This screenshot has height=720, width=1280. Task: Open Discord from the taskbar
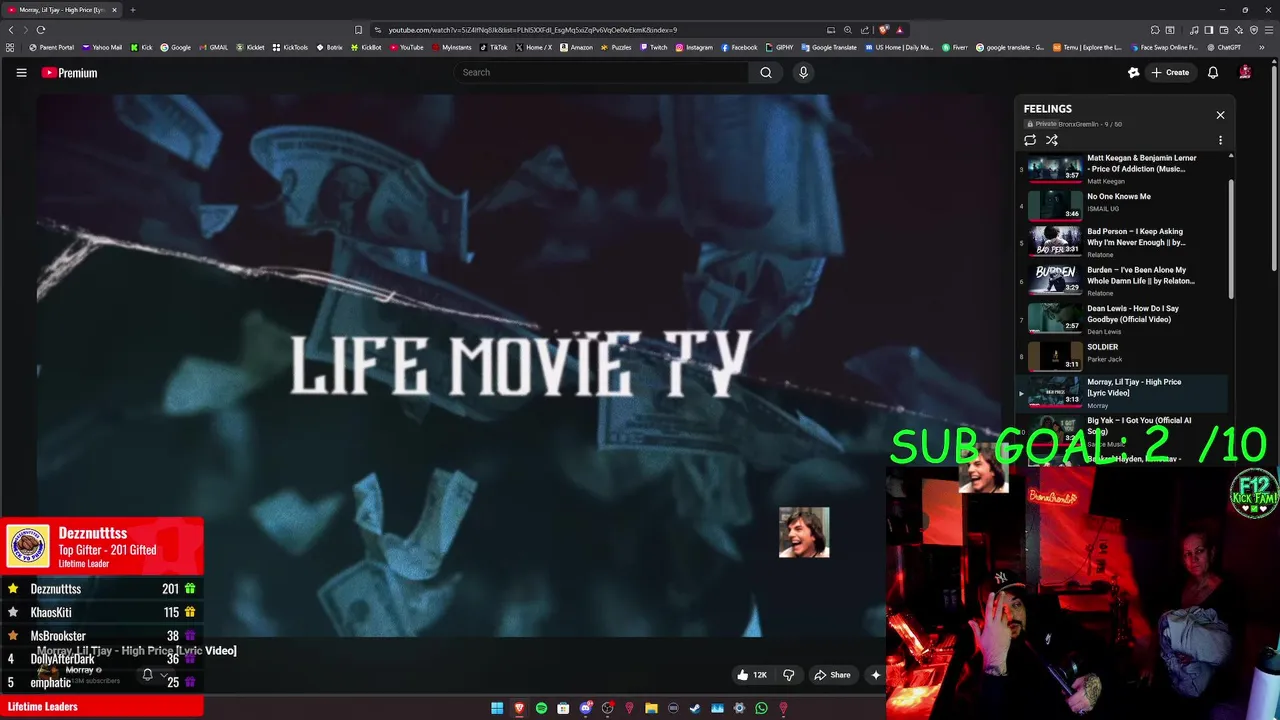point(585,708)
